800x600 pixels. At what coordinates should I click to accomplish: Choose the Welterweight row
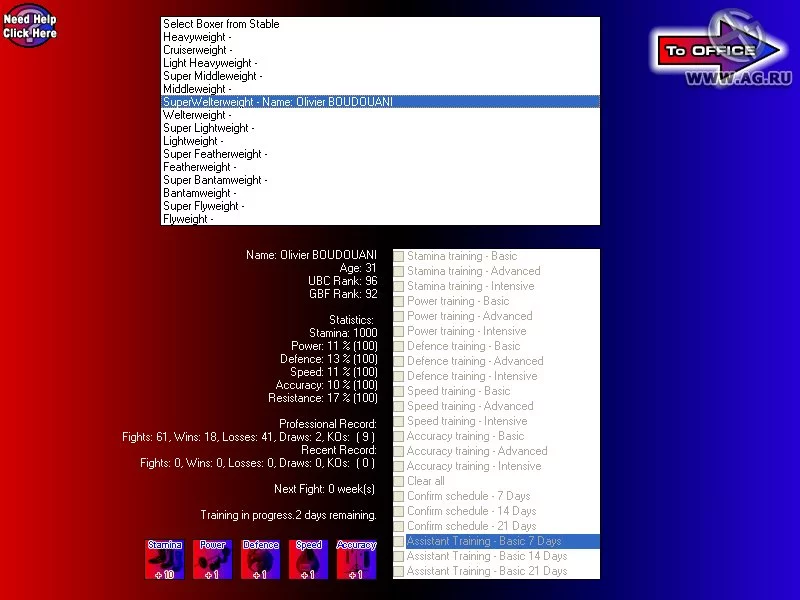(380, 115)
